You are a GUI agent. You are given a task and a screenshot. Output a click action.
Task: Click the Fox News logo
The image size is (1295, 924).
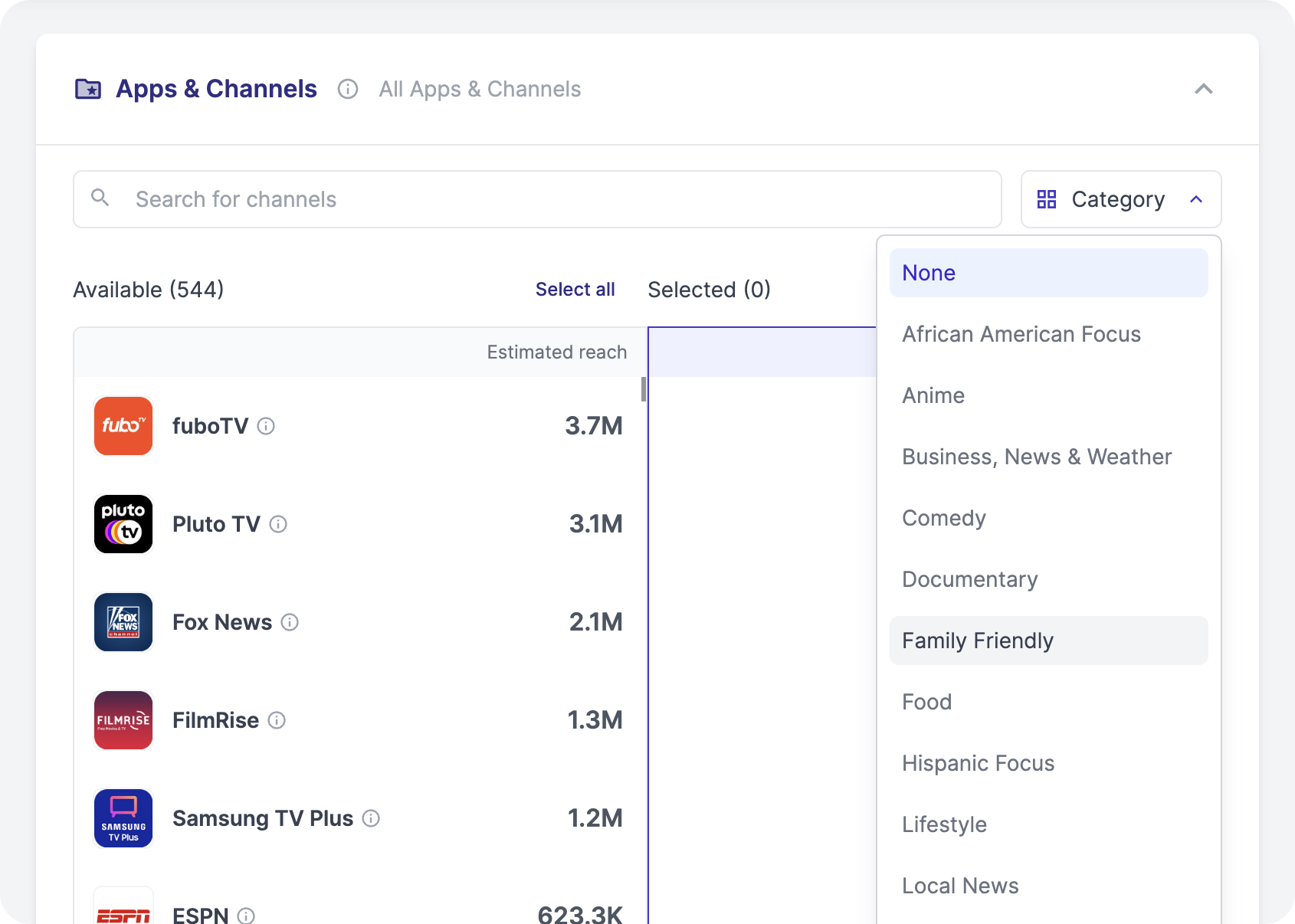tap(123, 622)
